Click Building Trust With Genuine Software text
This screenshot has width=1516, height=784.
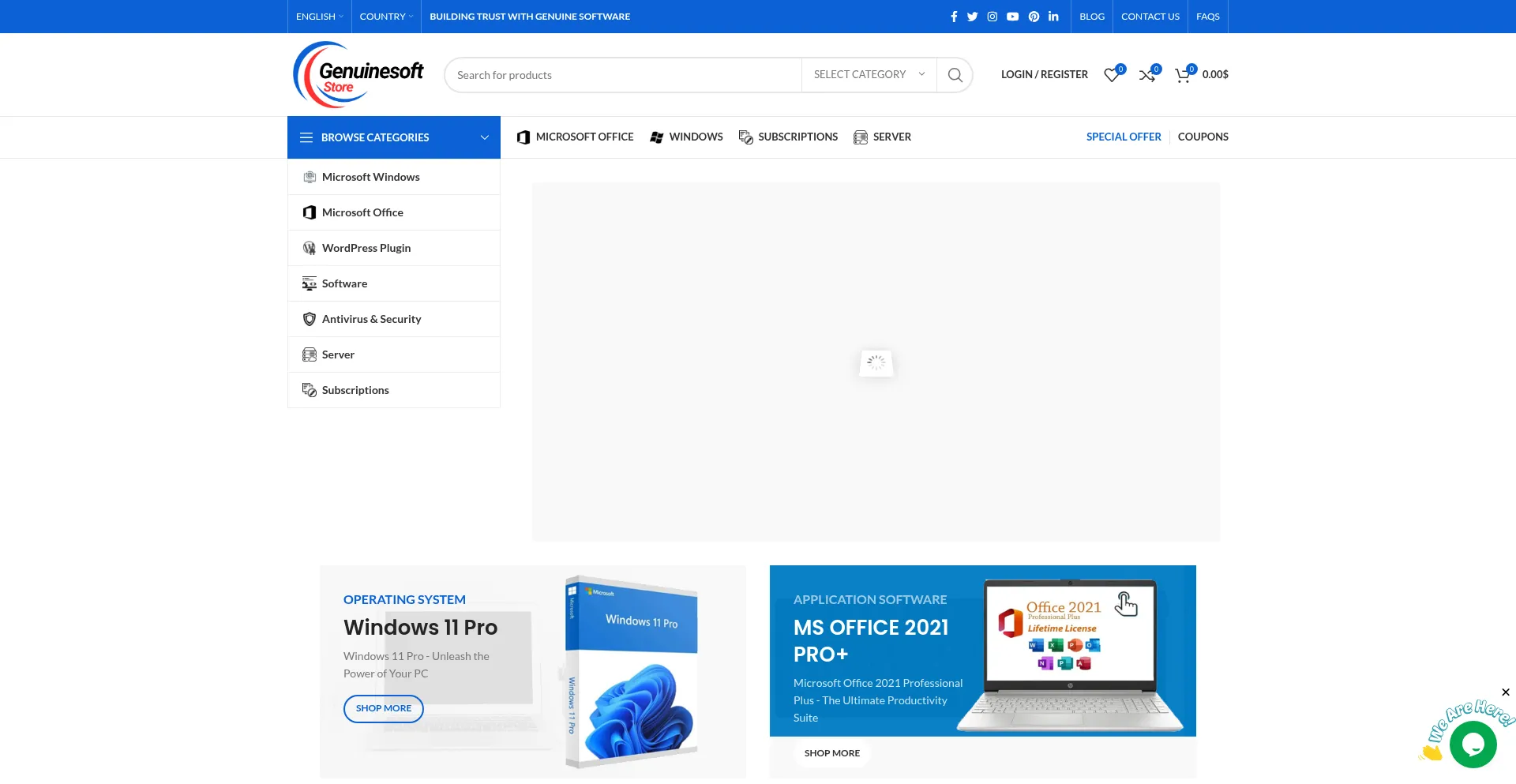click(x=530, y=17)
